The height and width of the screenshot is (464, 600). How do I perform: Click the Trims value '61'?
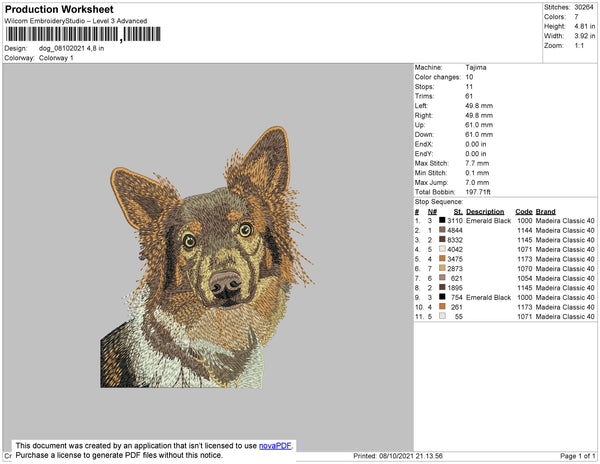469,96
